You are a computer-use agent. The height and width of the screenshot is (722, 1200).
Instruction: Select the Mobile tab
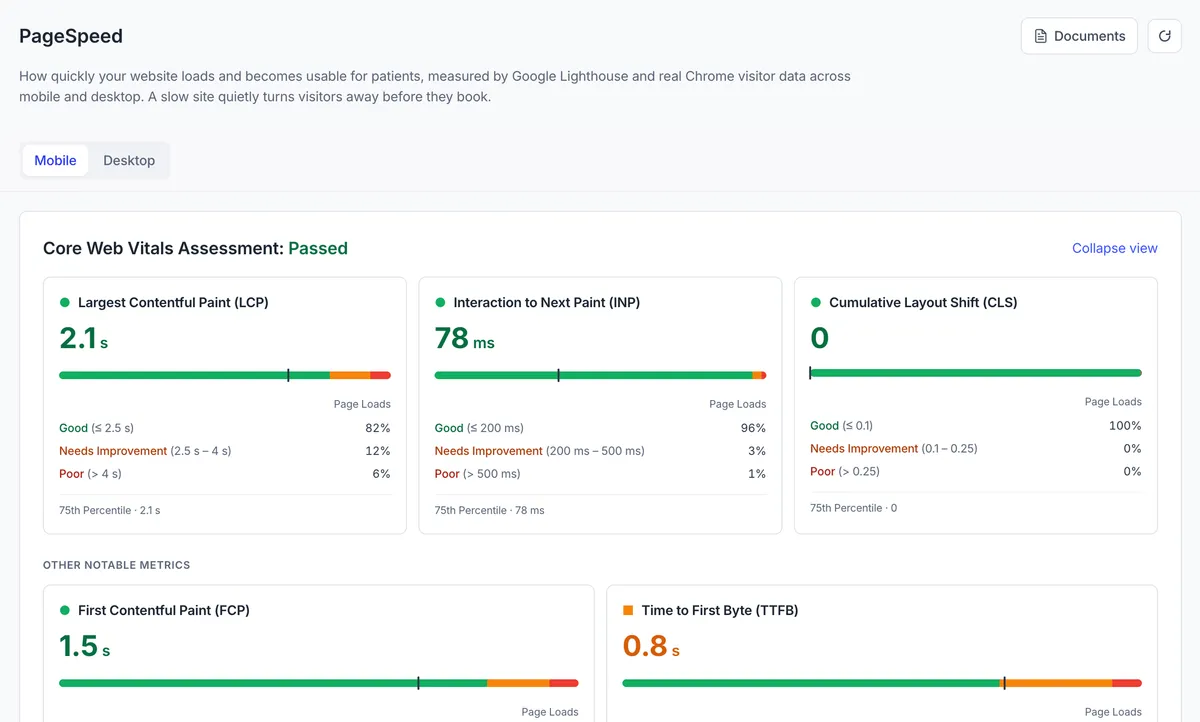(x=56, y=160)
